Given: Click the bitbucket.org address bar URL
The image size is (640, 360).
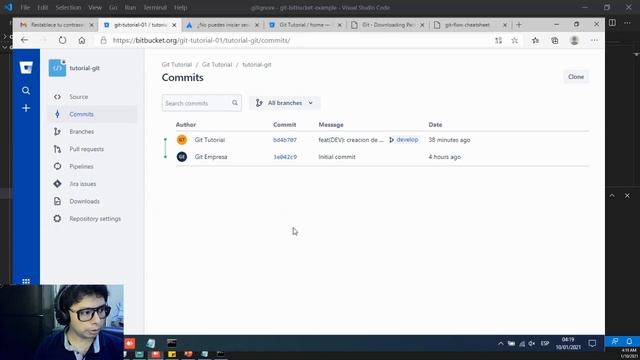Looking at the screenshot, I should tap(202, 40).
